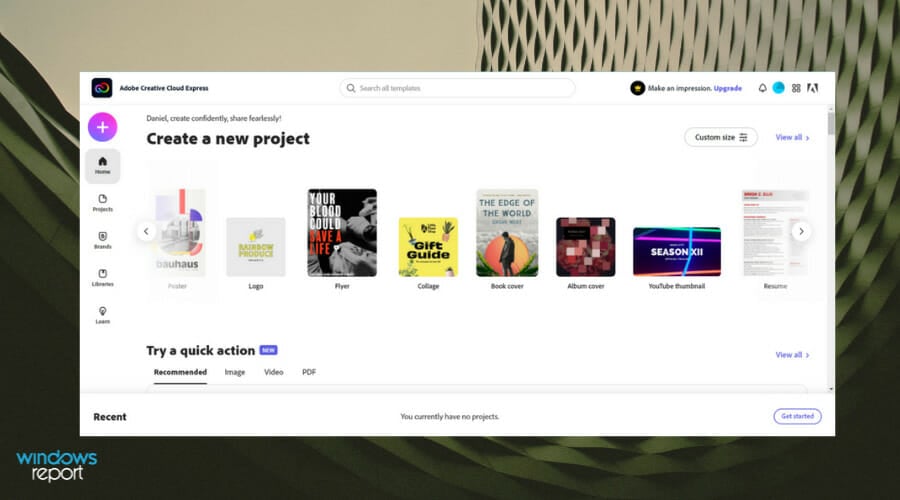Open Brands in the sidebar
Image resolution: width=900 pixels, height=500 pixels.
point(103,241)
